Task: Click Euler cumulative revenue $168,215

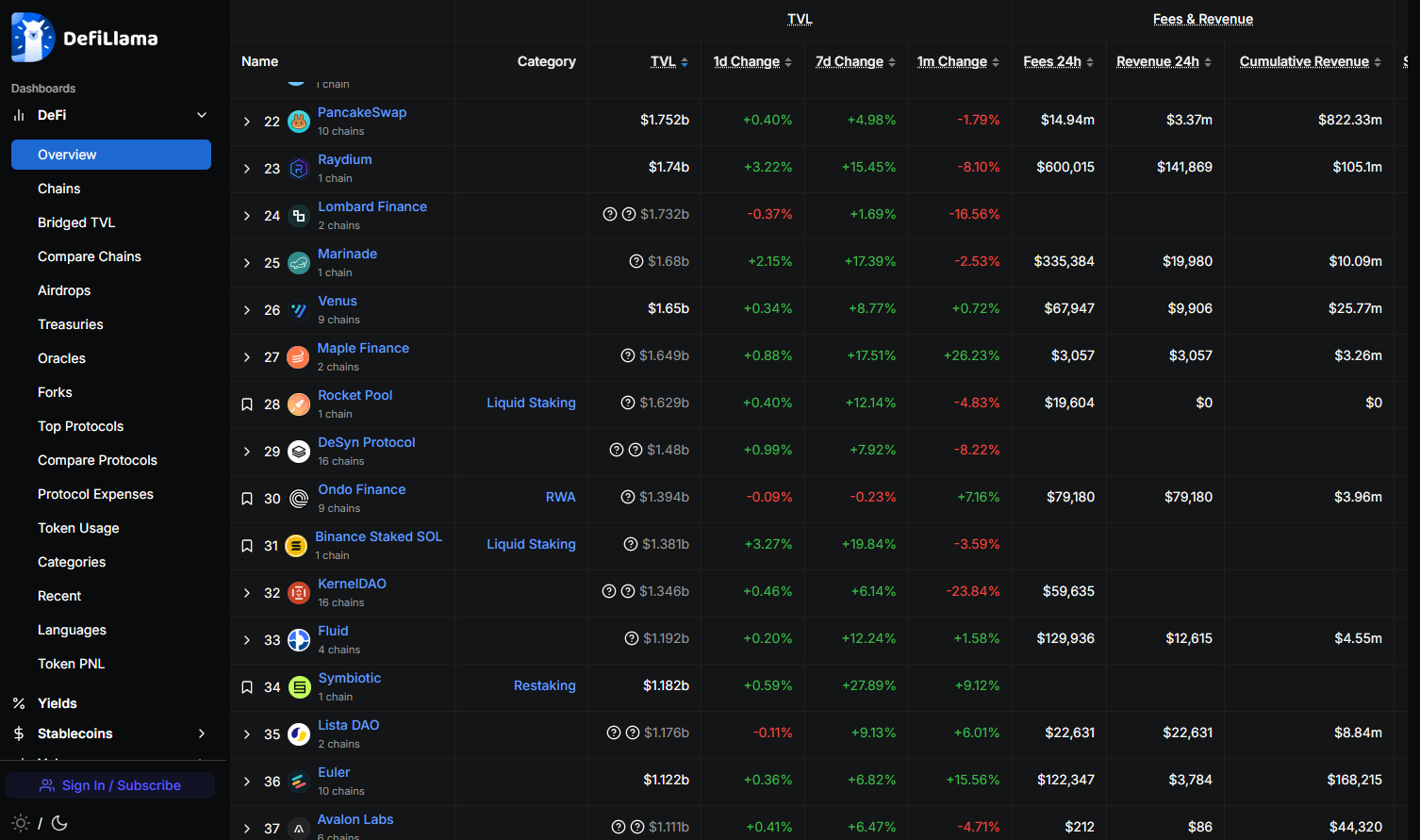Action: tap(1355, 780)
